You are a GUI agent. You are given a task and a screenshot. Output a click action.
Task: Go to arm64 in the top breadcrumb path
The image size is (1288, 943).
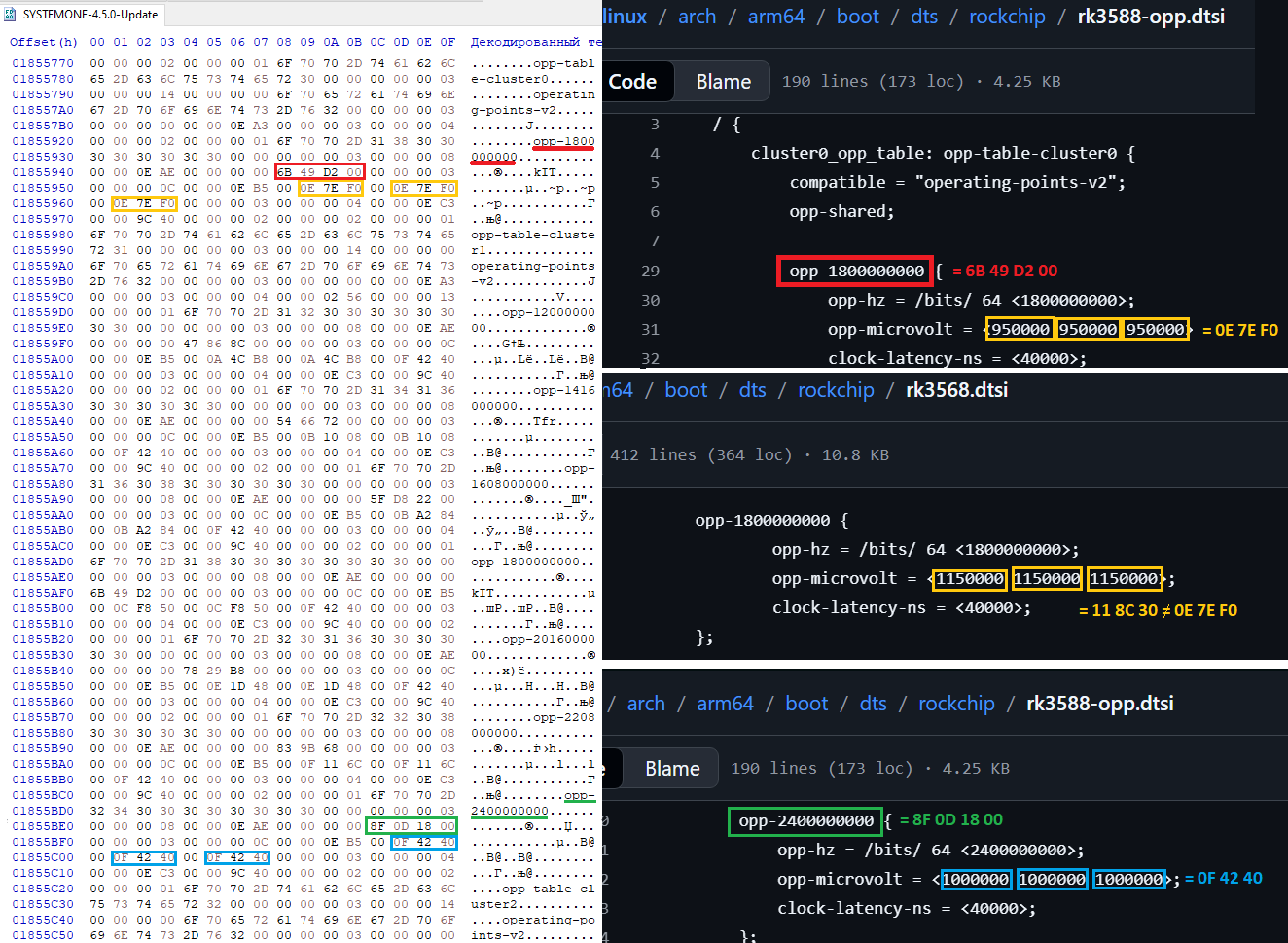[x=775, y=17]
